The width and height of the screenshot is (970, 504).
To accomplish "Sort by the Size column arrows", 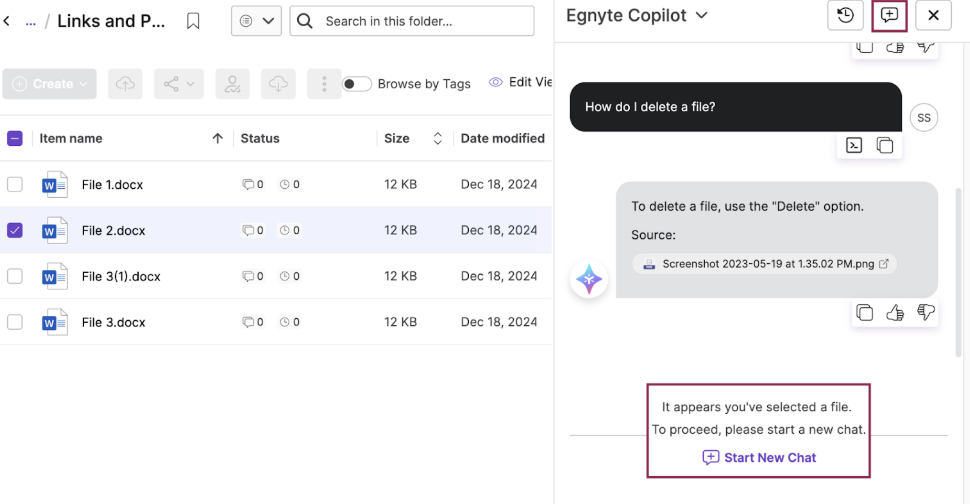I will click(x=437, y=139).
